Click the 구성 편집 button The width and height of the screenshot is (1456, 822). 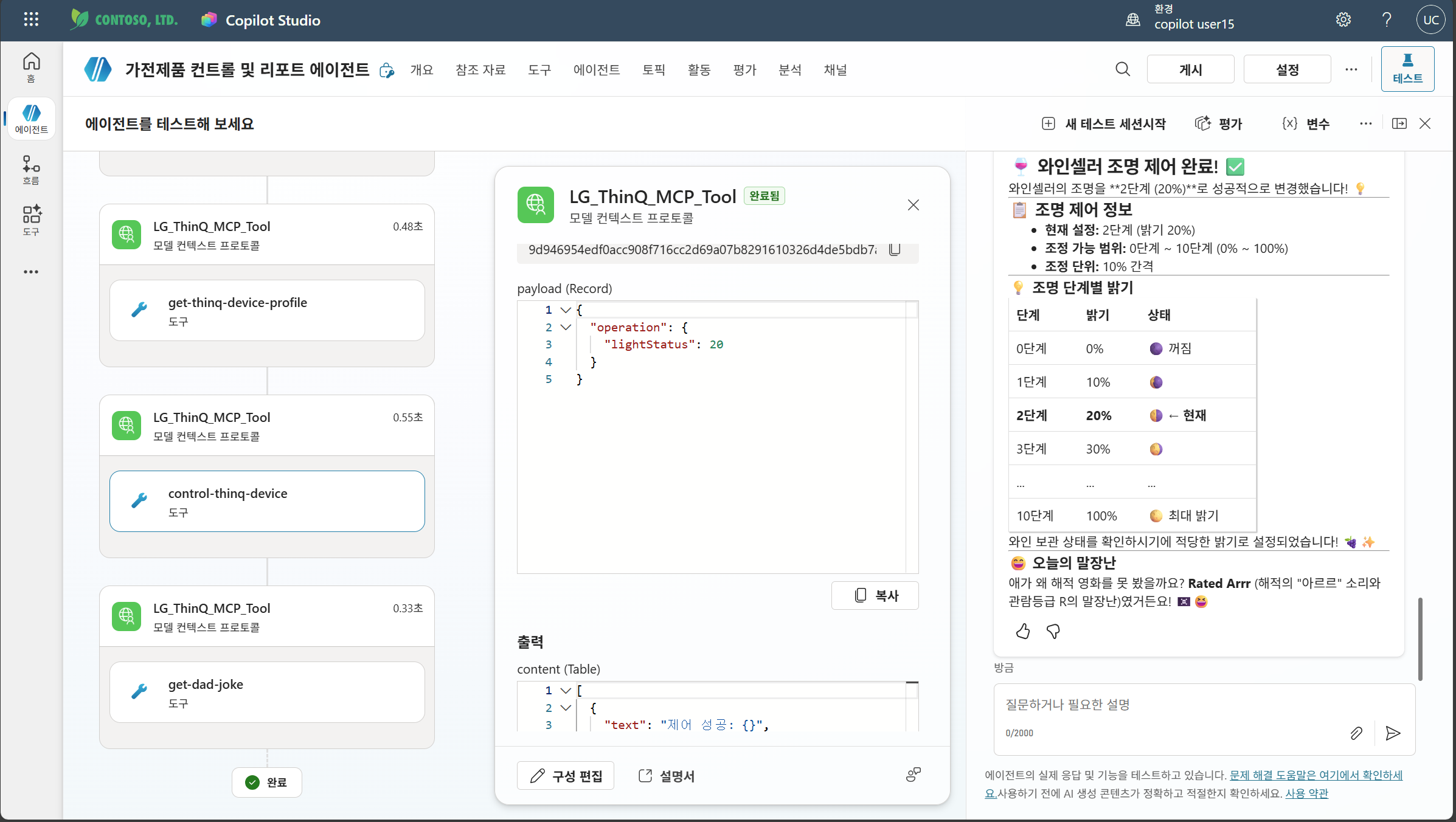[x=566, y=776]
